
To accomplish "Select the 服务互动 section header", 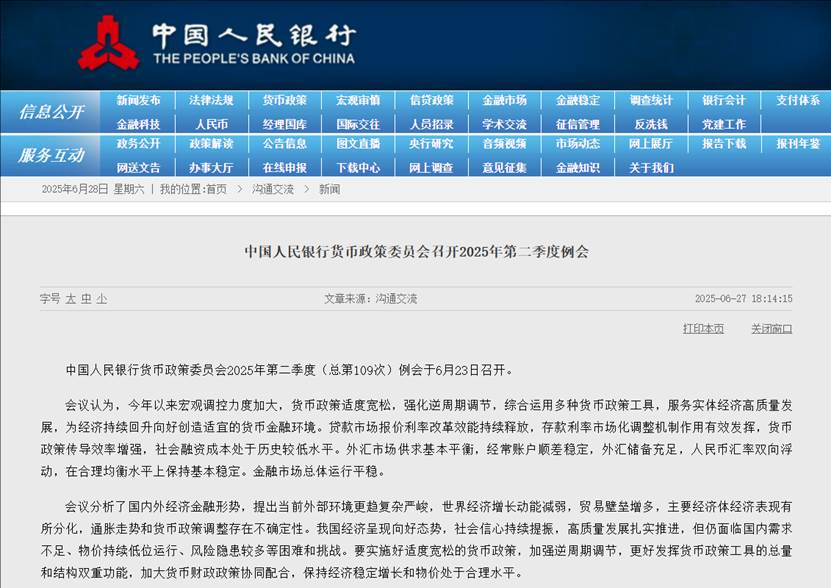I will click(x=51, y=155).
